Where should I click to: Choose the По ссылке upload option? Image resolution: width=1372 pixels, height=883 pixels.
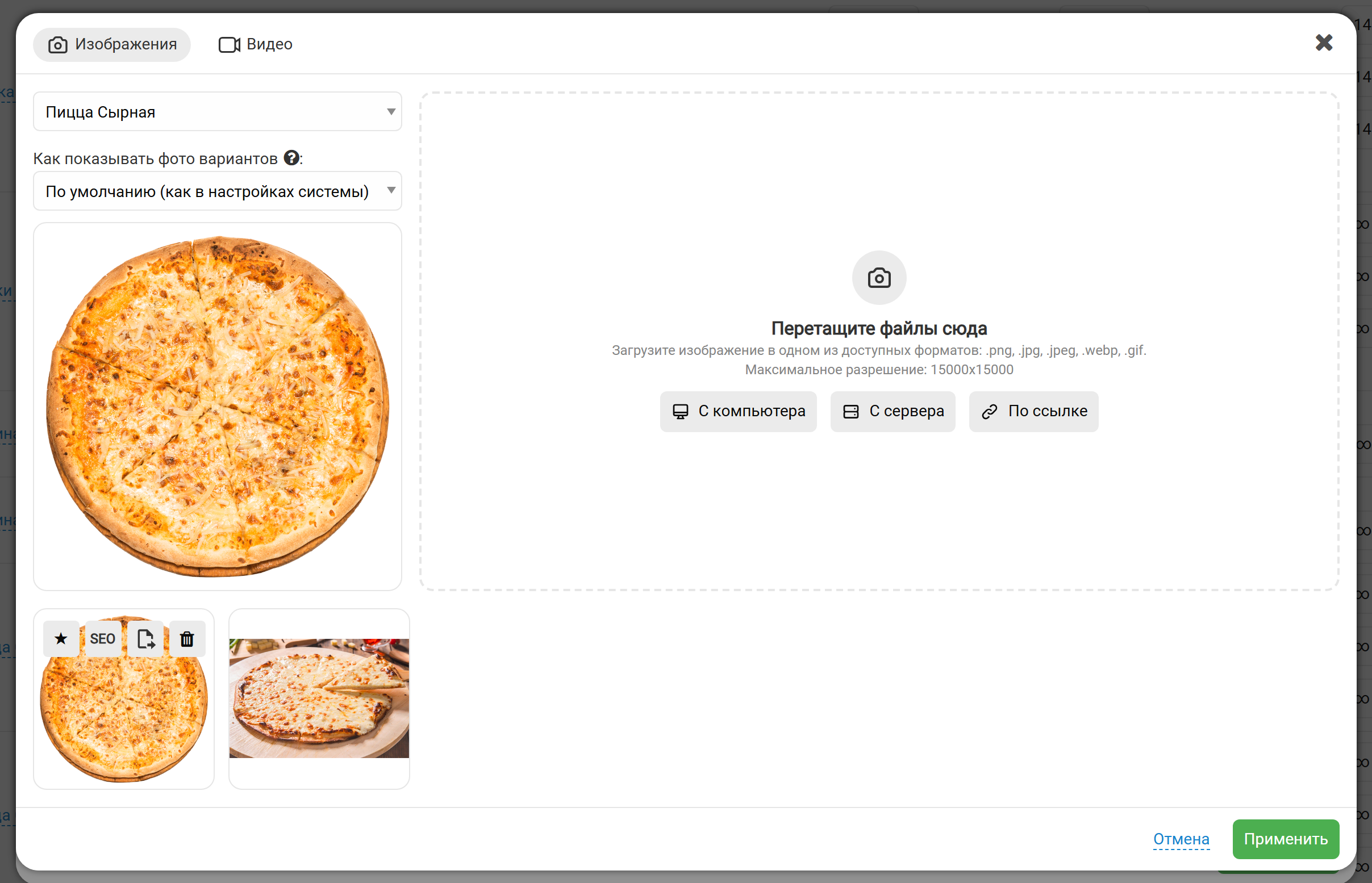click(x=1033, y=411)
